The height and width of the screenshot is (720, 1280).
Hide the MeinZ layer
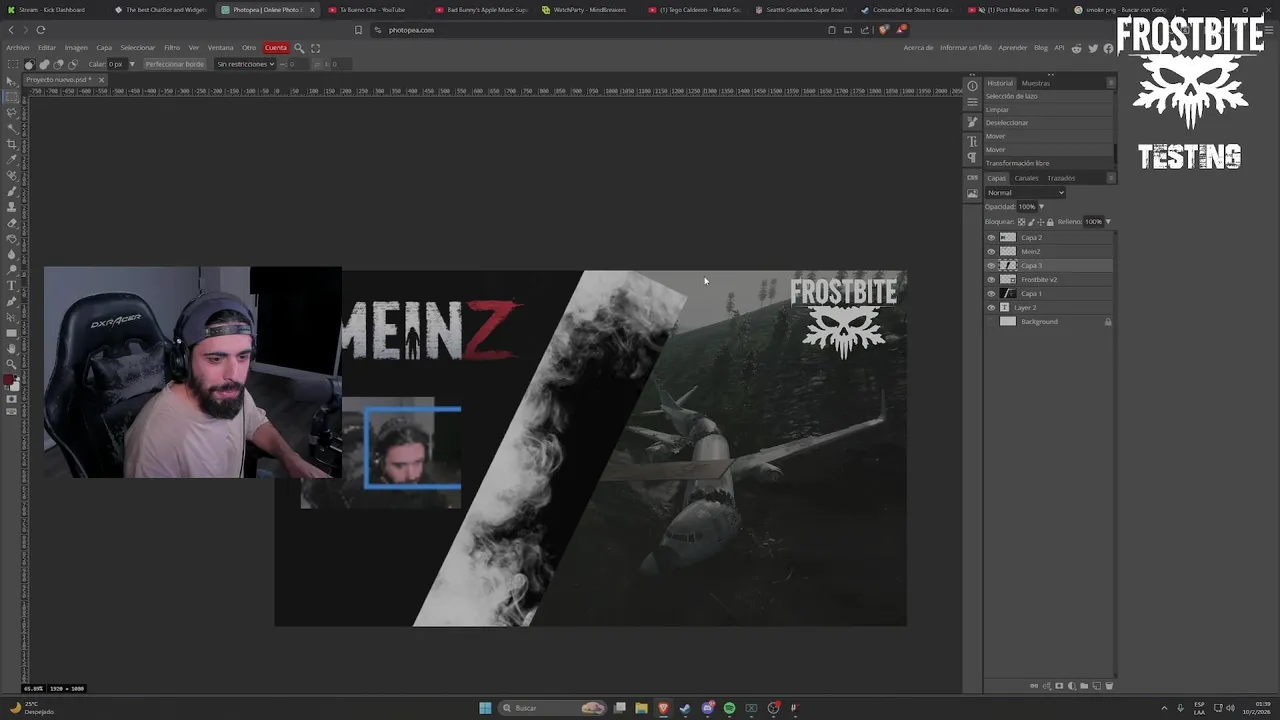[991, 251]
